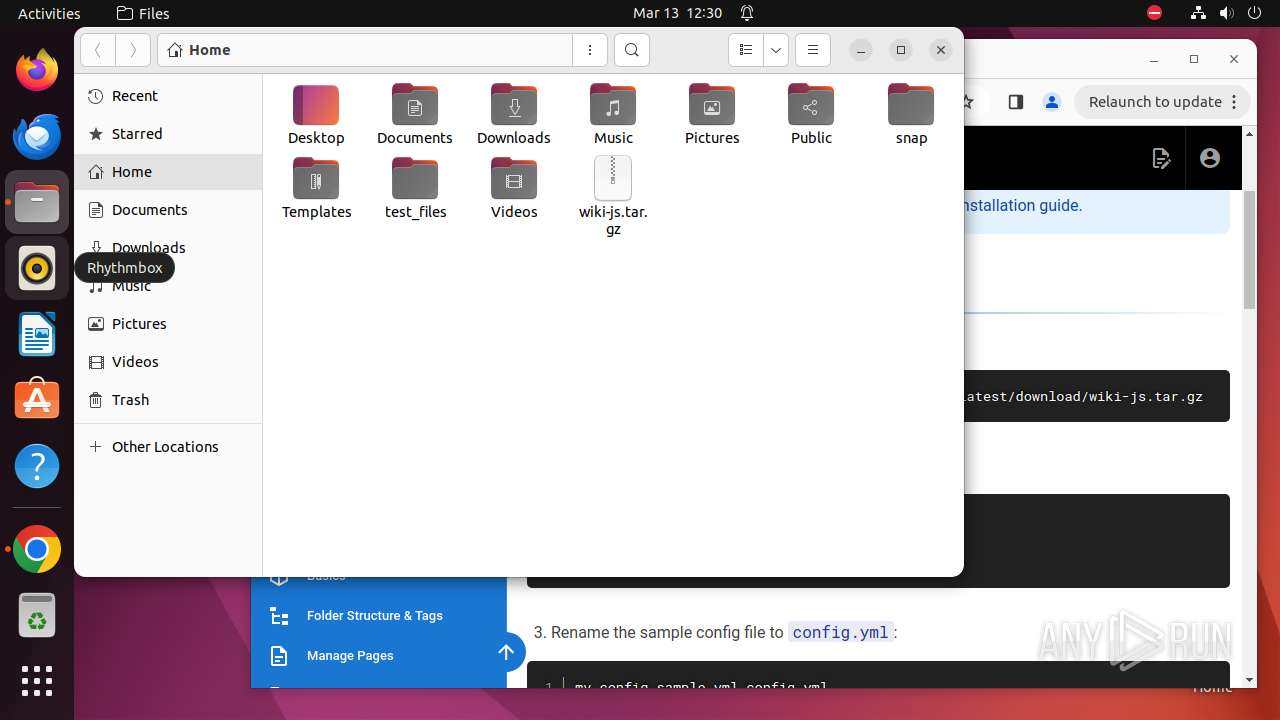
Task: Open Folder Structure & Tags wiki link
Action: (x=375, y=616)
